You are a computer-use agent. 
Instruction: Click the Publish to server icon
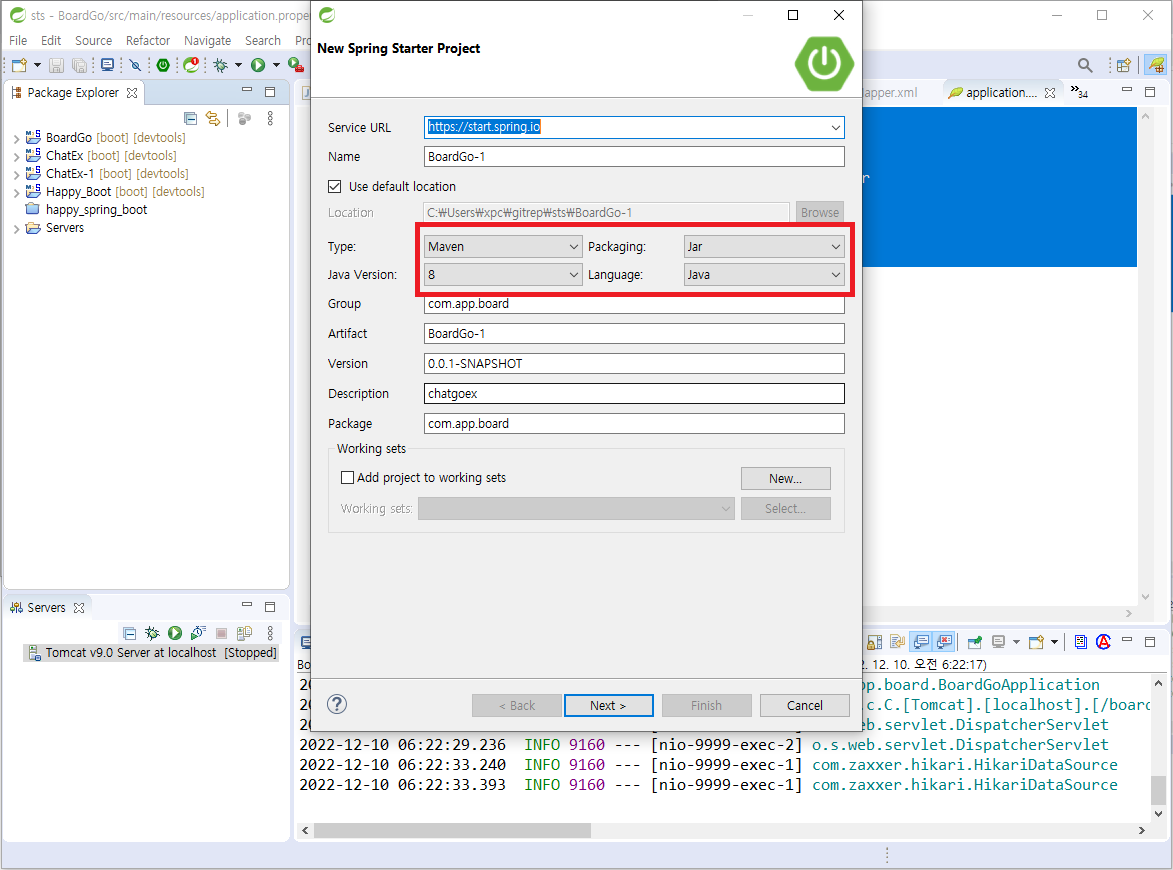click(x=245, y=634)
